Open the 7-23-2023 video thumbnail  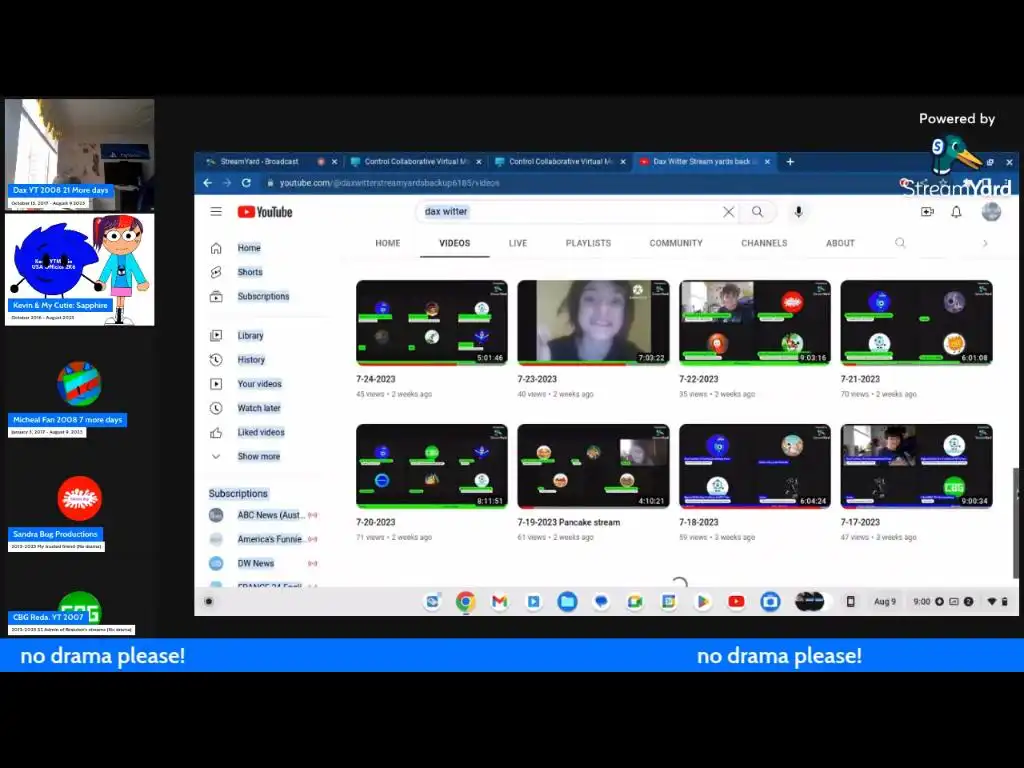tap(593, 323)
